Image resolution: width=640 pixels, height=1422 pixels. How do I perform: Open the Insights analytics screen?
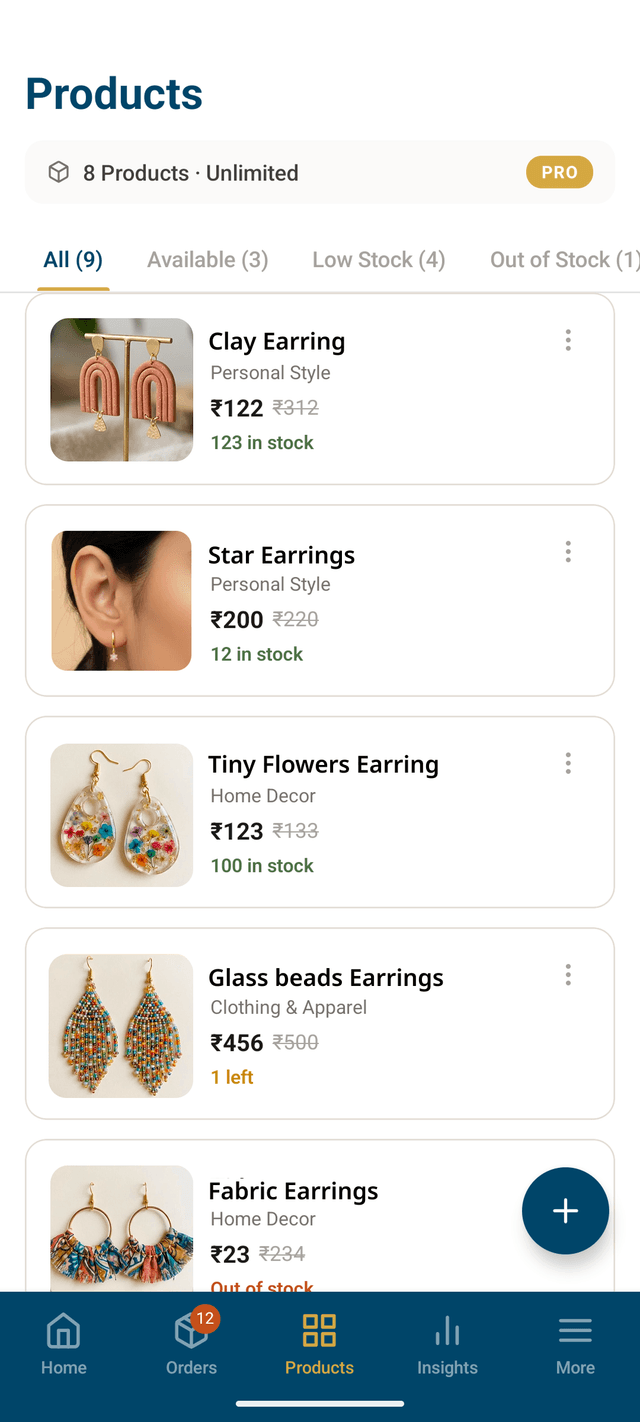[x=447, y=1344]
